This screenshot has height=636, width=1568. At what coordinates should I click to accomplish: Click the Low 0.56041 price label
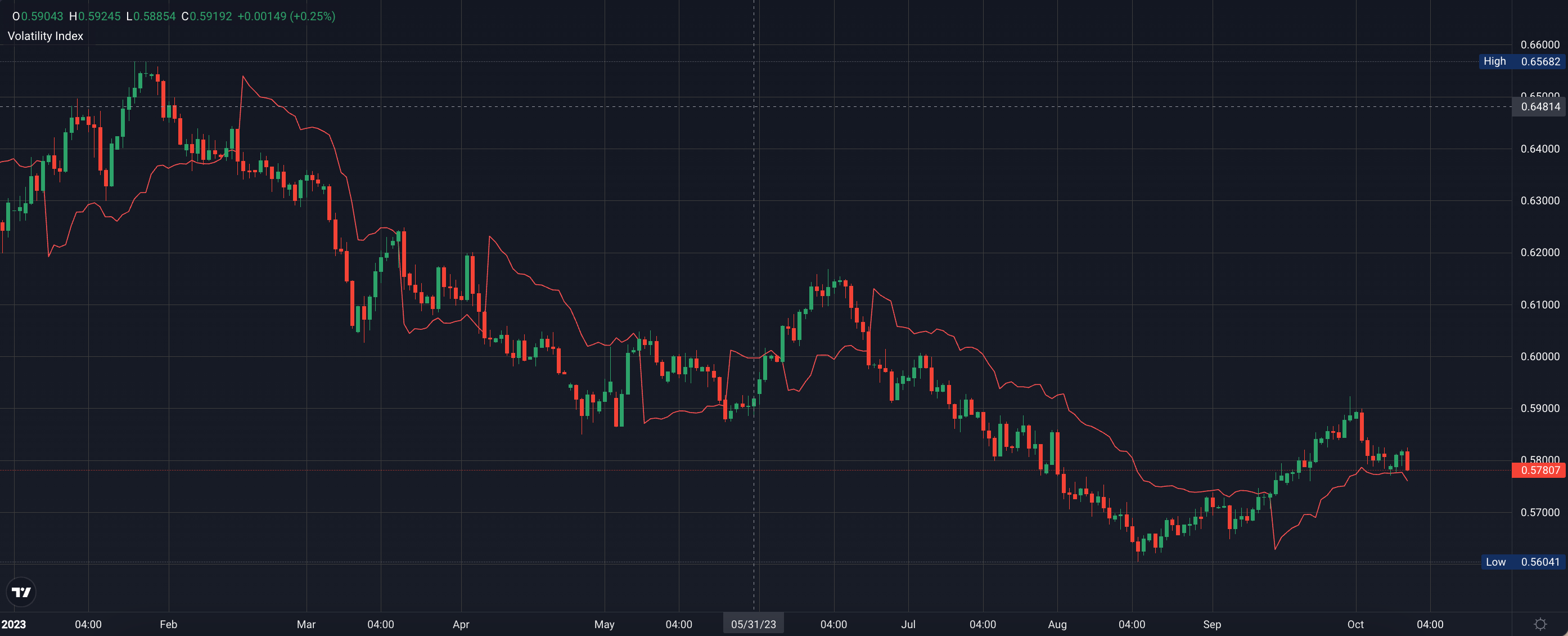pos(1523,562)
